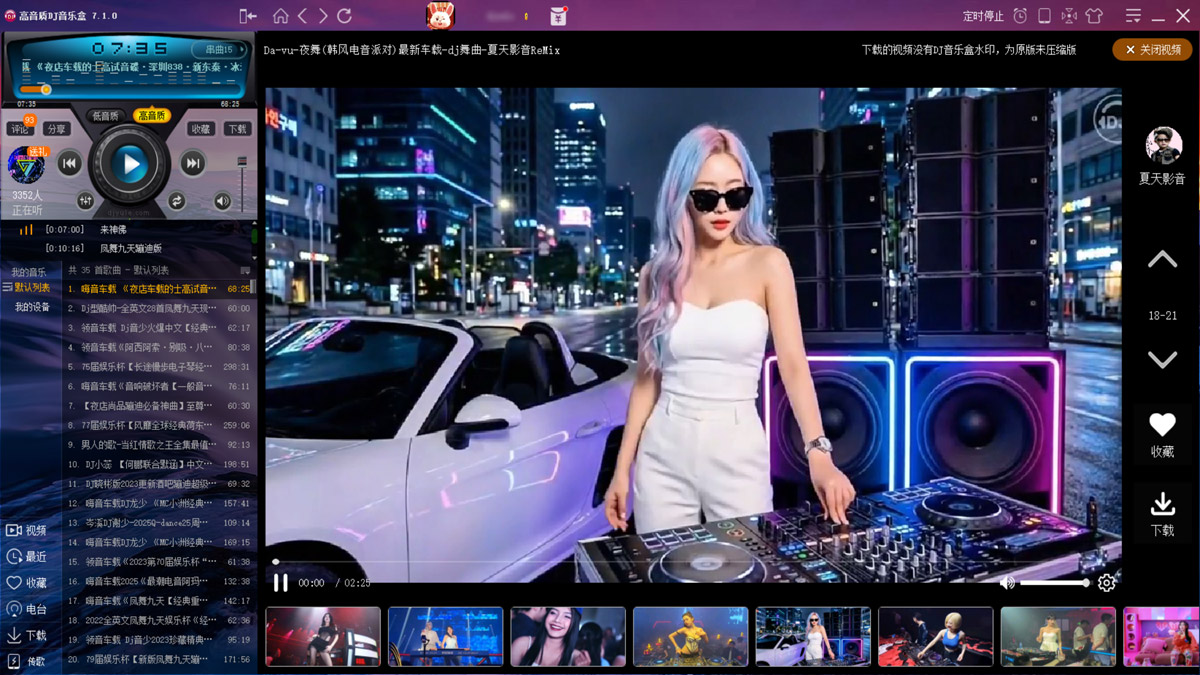The image size is (1200, 675).
Task: Open video settings gear icon
Action: [x=1106, y=583]
